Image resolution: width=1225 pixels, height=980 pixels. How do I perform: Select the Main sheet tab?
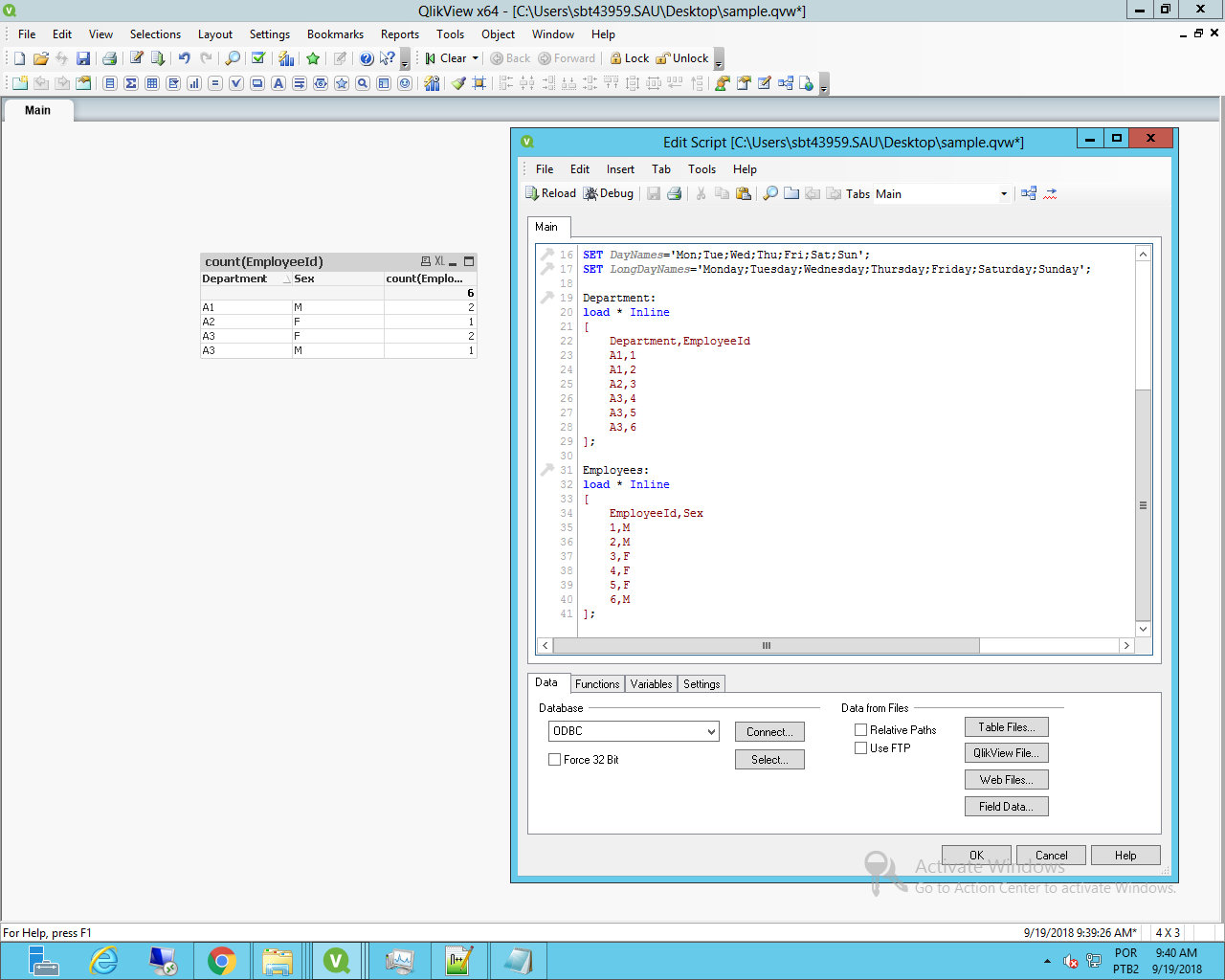37,110
